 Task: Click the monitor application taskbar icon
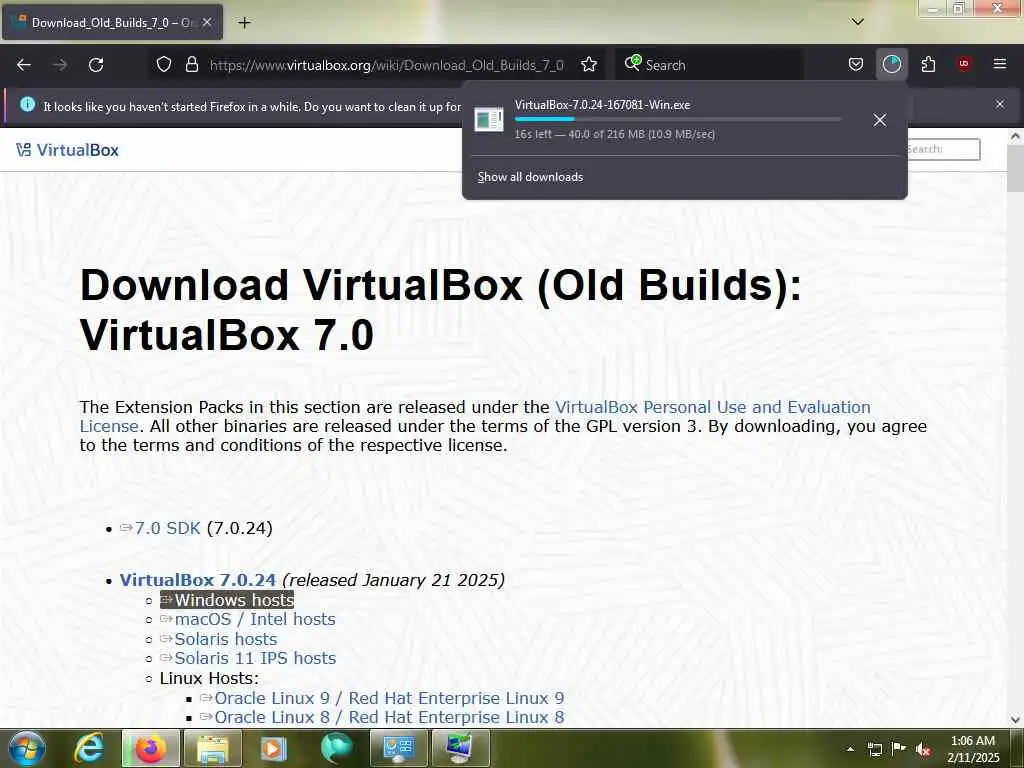pyautogui.click(x=460, y=748)
